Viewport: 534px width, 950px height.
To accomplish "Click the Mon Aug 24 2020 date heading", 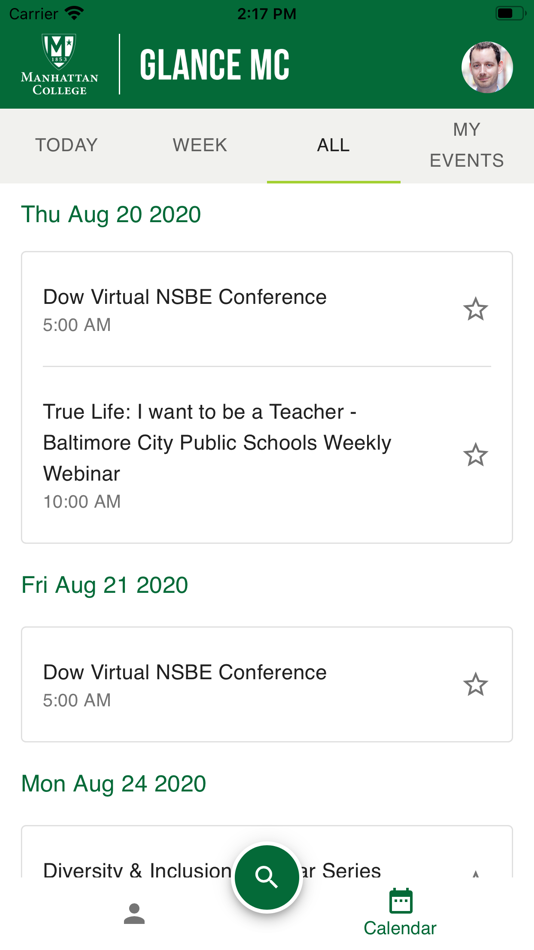I will coord(113,784).
